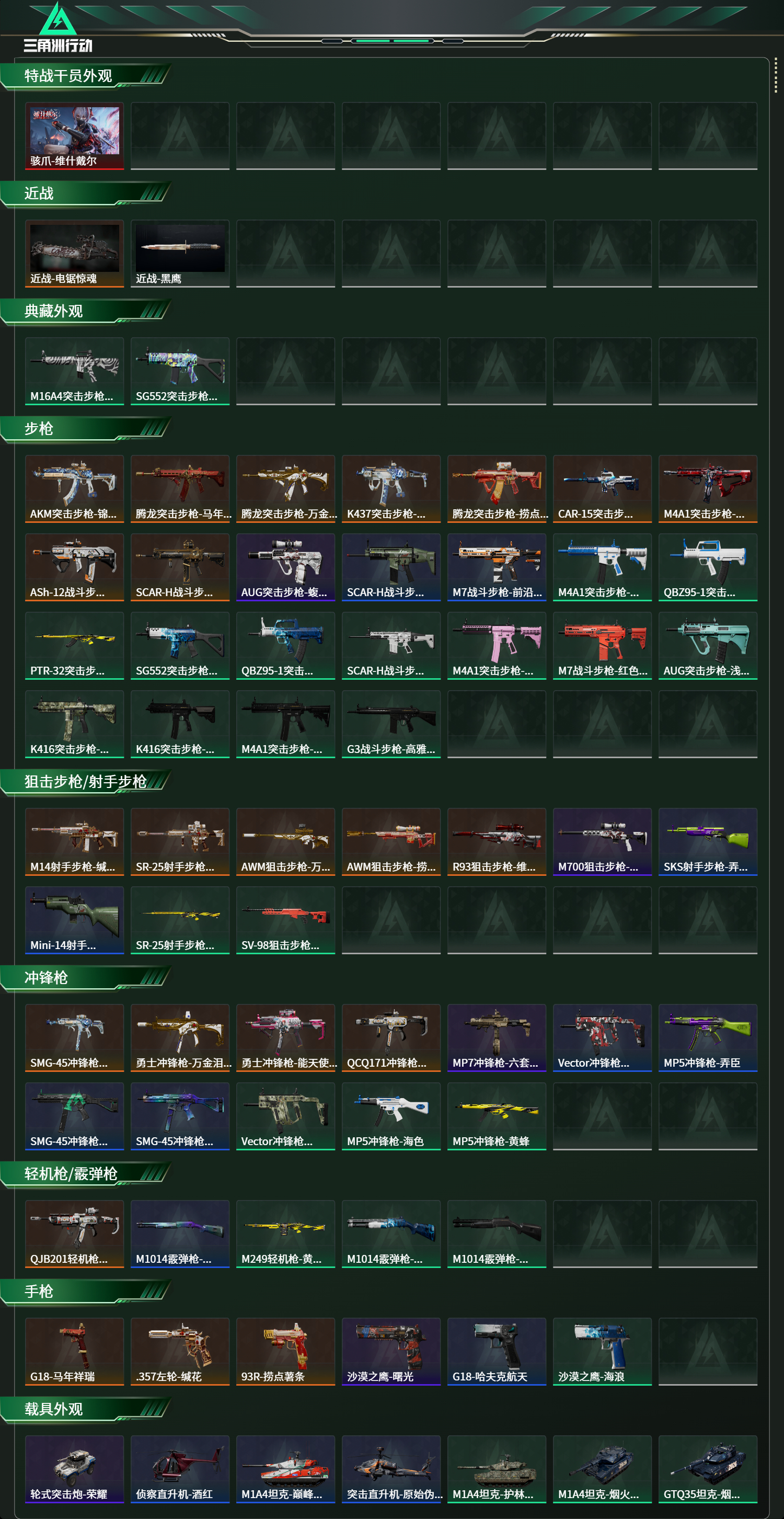Select the .357左轮-缄花 revolver
The image size is (784, 1519).
[x=180, y=1352]
